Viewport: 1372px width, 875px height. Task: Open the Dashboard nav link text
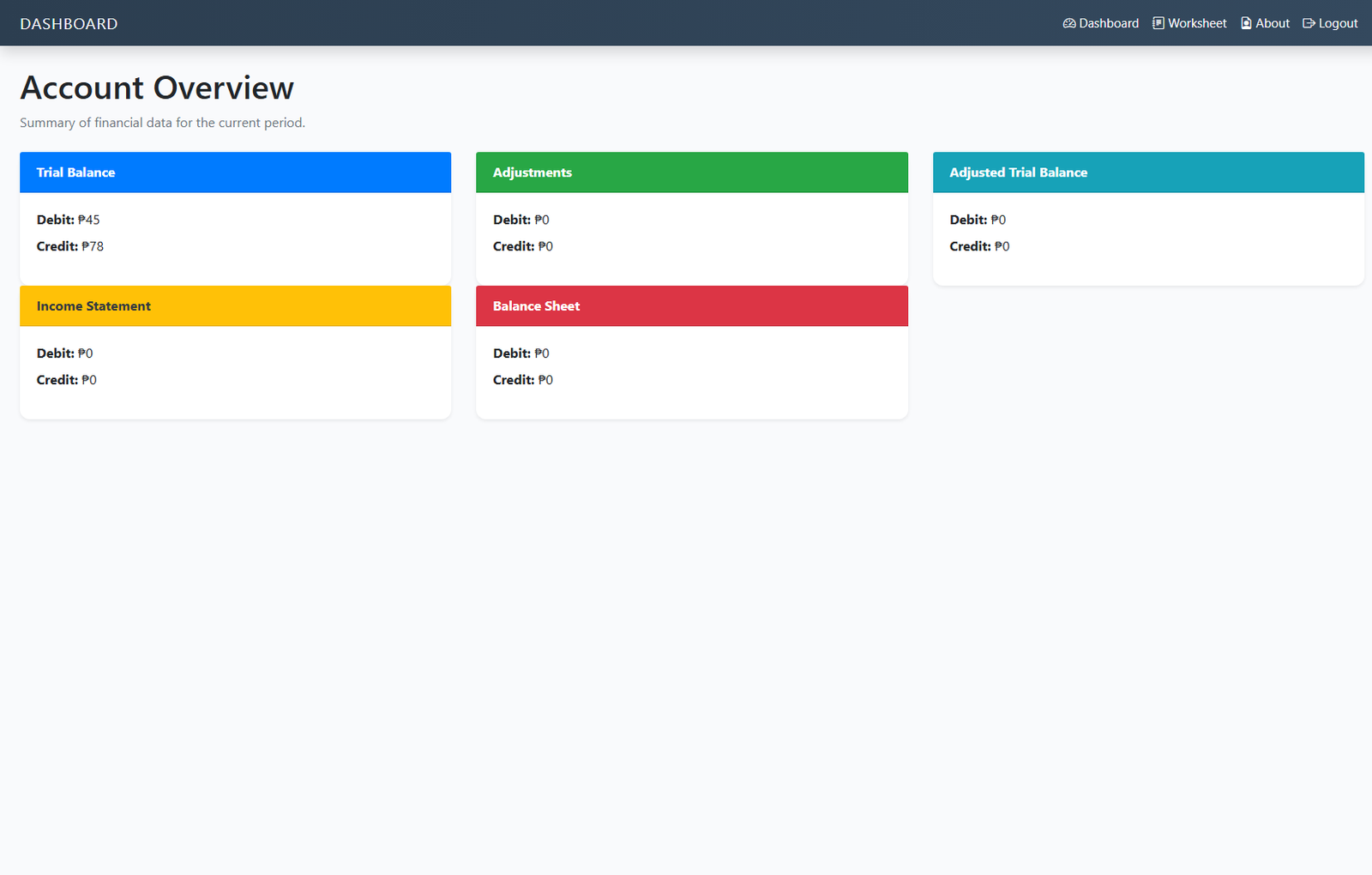coord(1109,23)
